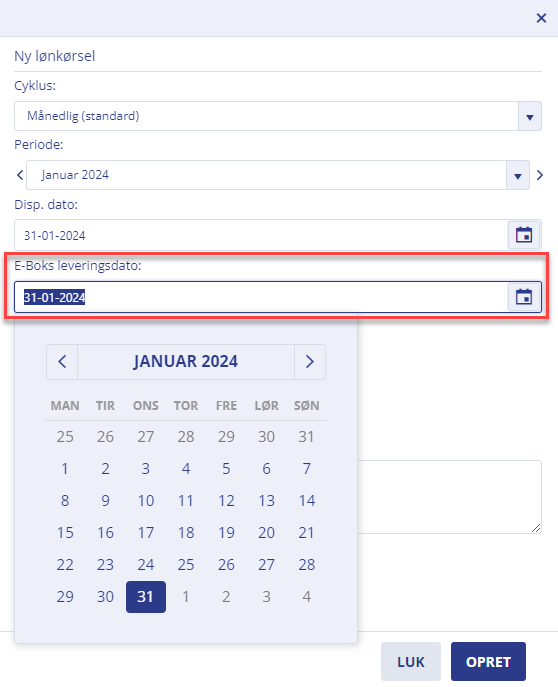558x687 pixels.
Task: Click the Disp. dato input field
Action: pyautogui.click(x=261, y=235)
